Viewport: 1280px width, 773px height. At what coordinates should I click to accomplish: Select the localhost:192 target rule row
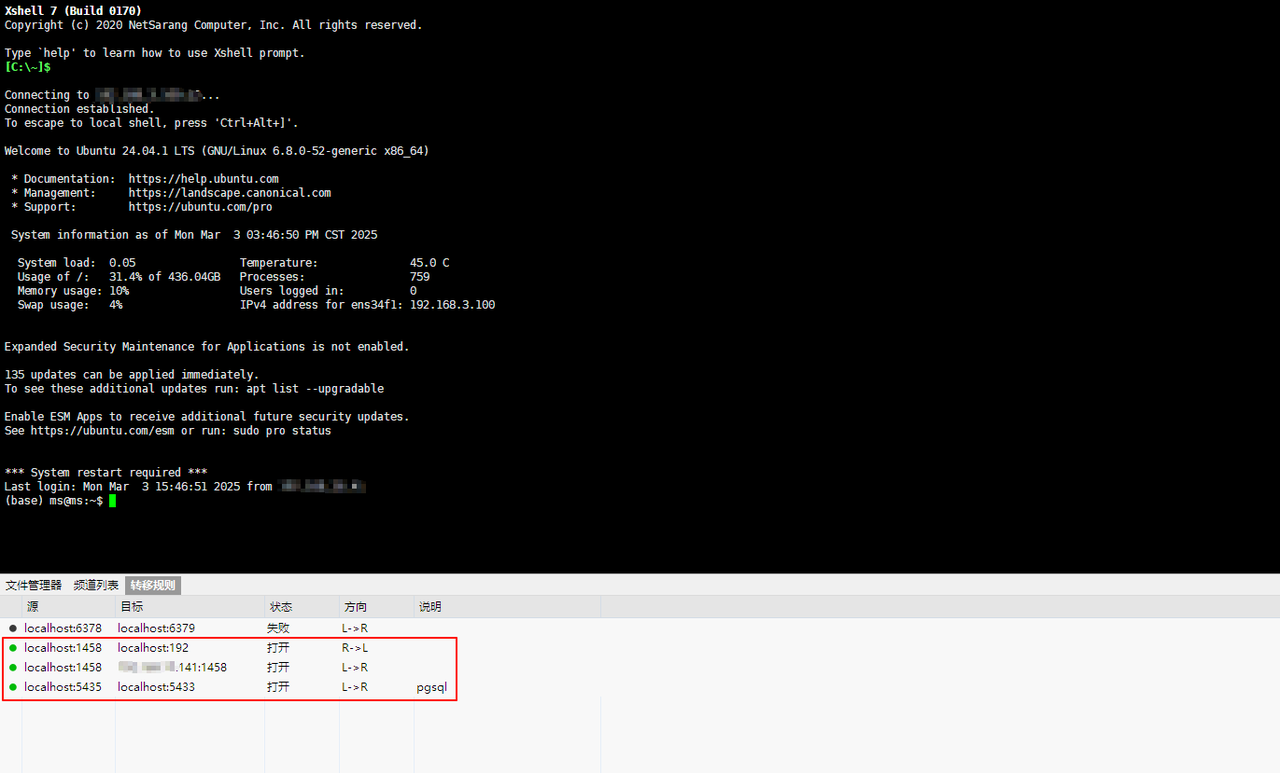153,648
